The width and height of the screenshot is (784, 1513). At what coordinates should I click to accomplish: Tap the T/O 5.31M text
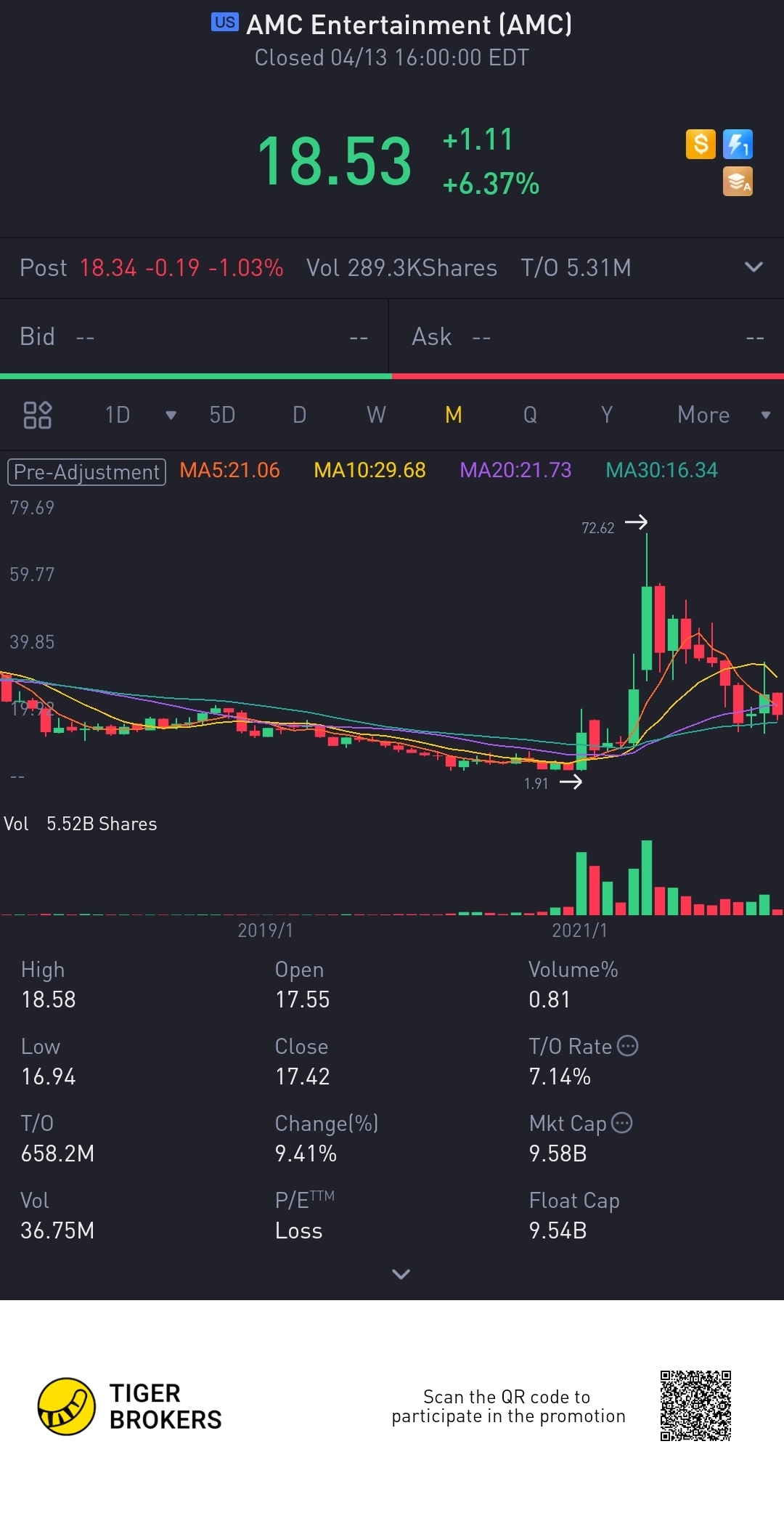tap(576, 268)
